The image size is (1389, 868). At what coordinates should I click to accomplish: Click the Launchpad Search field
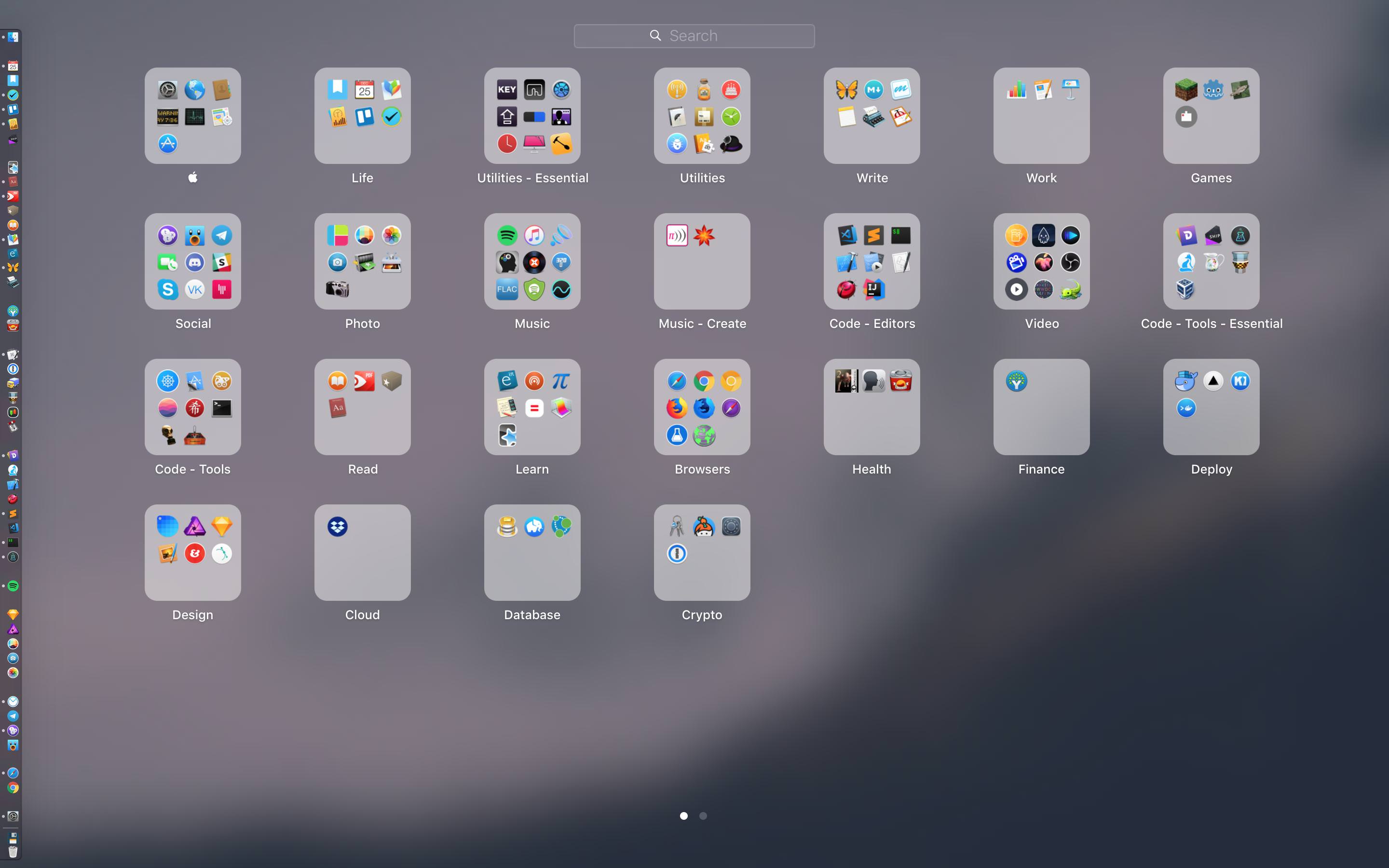point(694,36)
